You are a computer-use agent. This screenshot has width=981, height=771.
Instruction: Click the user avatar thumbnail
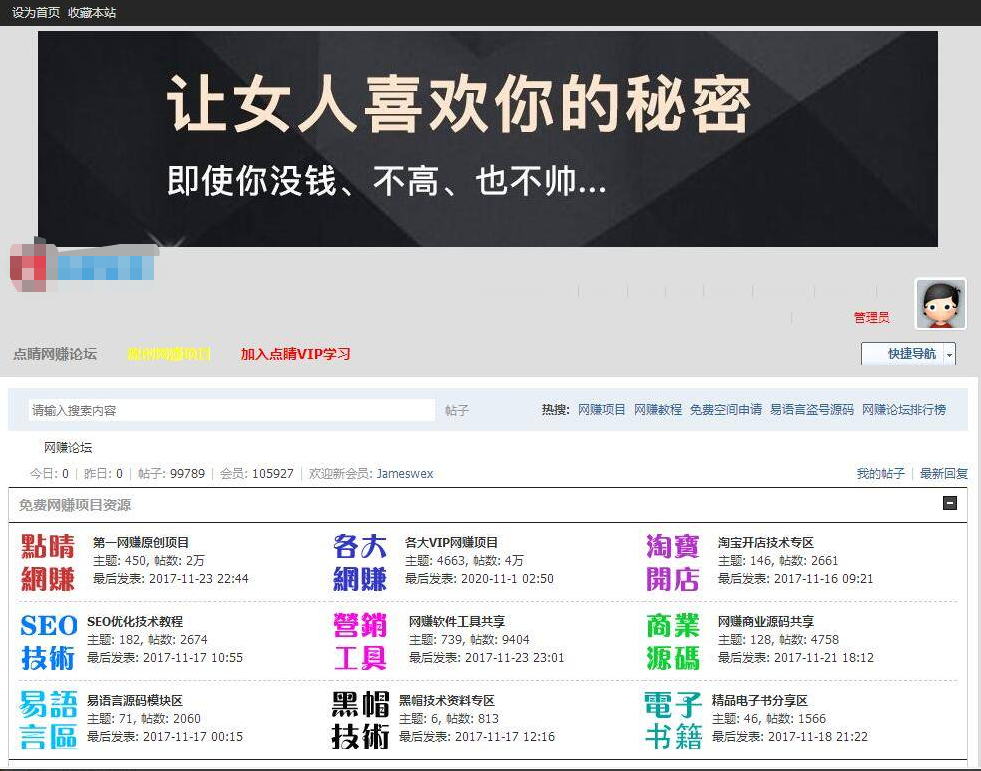point(940,304)
